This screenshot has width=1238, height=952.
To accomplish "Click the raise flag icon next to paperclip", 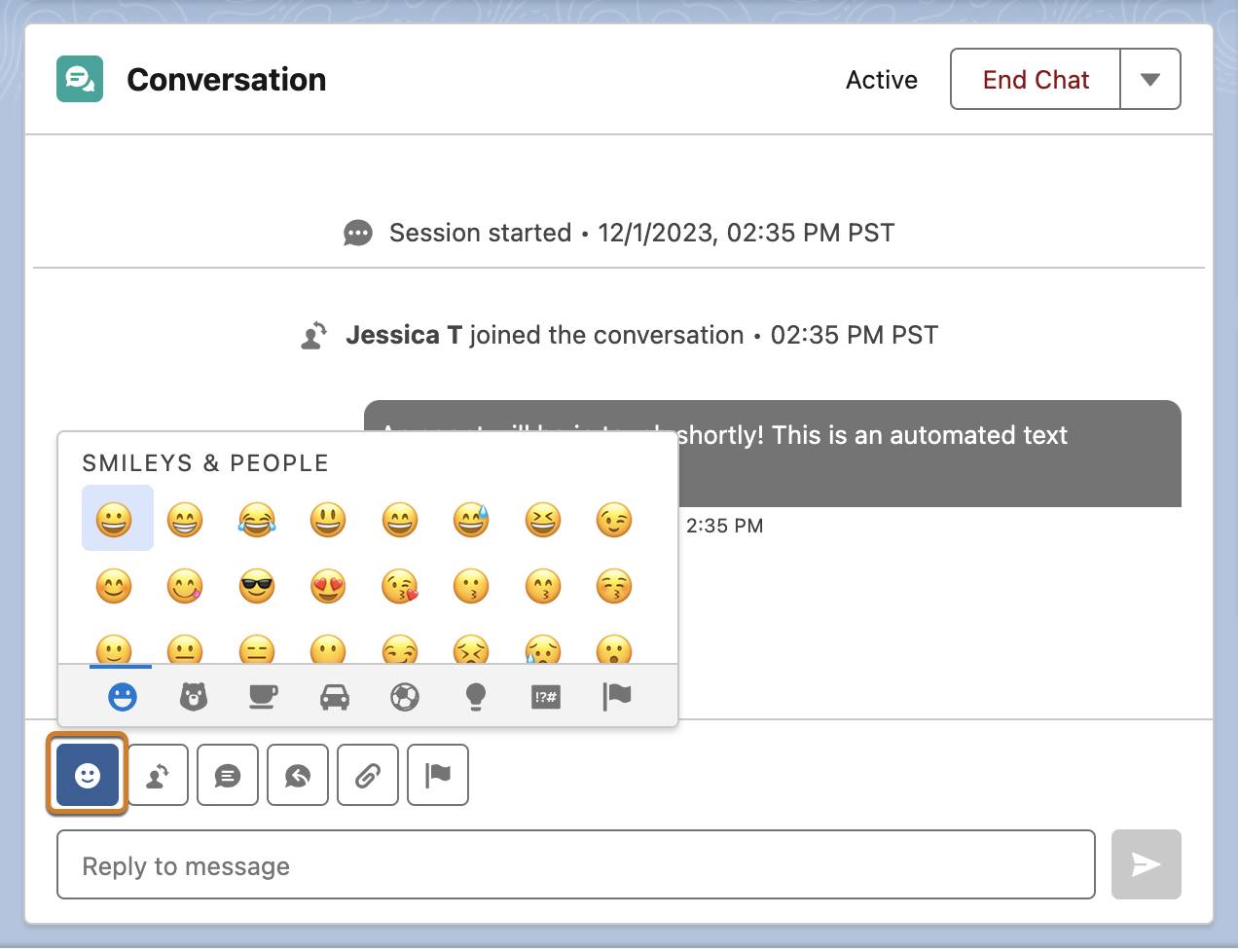I will coord(437,775).
